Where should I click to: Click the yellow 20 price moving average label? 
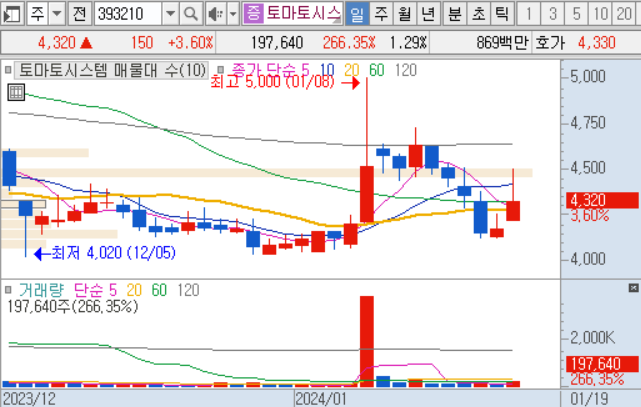(x=352, y=70)
